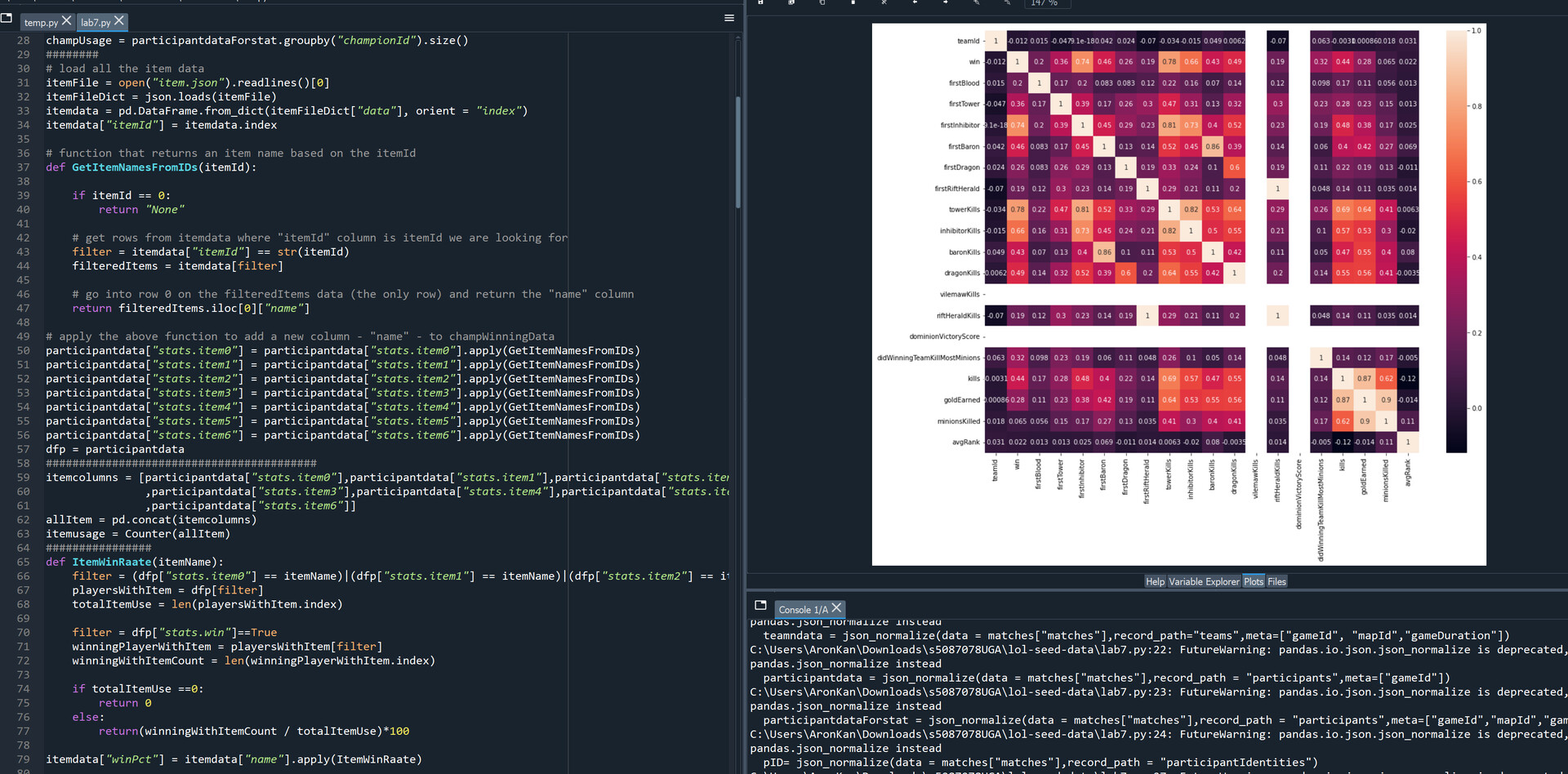1568x774 pixels.
Task: Click the 147% zoom level control
Action: coord(1047,3)
